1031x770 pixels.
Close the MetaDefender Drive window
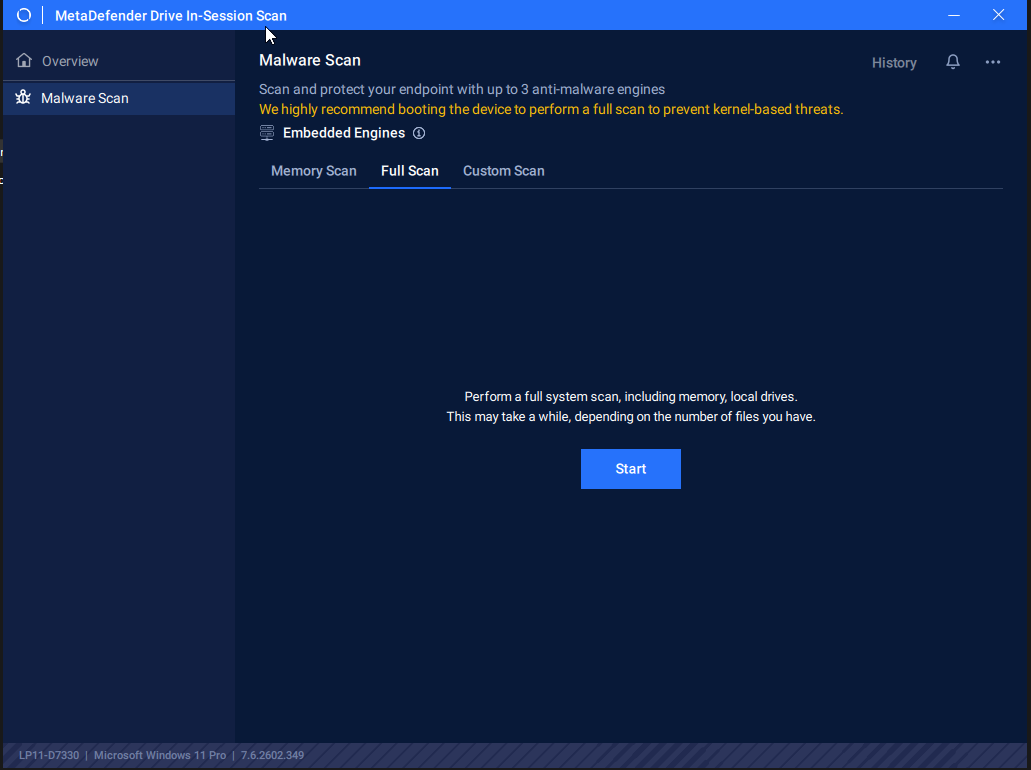click(998, 15)
